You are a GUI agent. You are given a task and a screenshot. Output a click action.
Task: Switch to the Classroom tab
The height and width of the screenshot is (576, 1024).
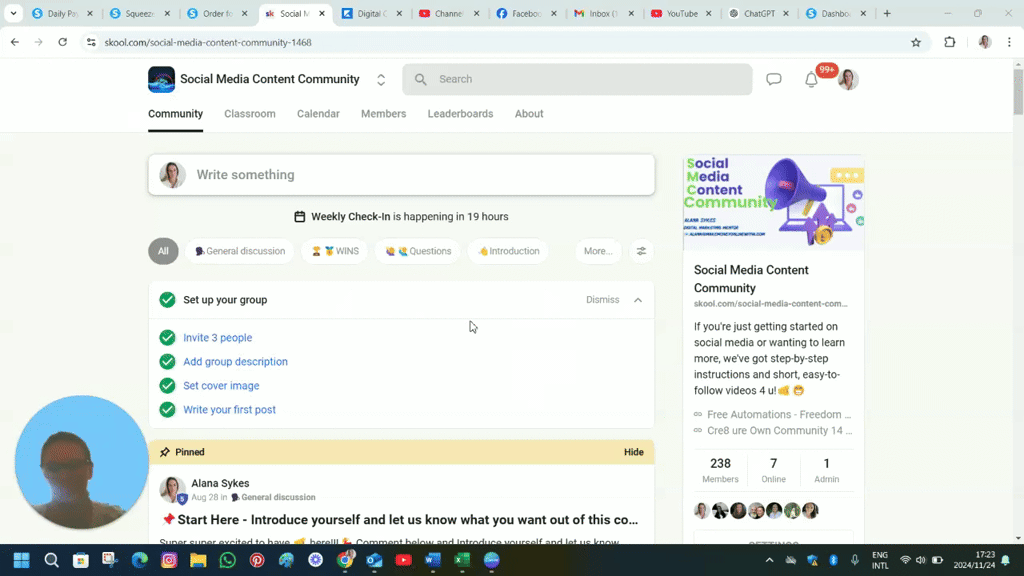[x=250, y=114]
